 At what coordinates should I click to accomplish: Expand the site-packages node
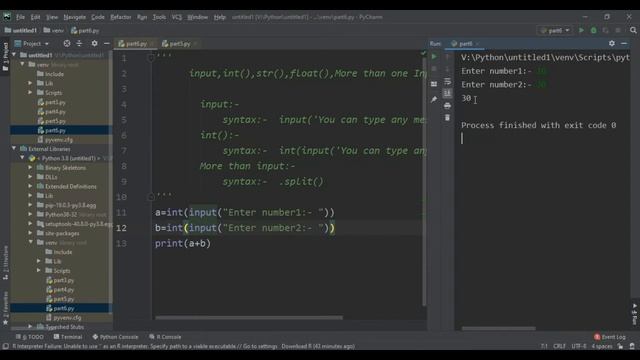click(30, 233)
